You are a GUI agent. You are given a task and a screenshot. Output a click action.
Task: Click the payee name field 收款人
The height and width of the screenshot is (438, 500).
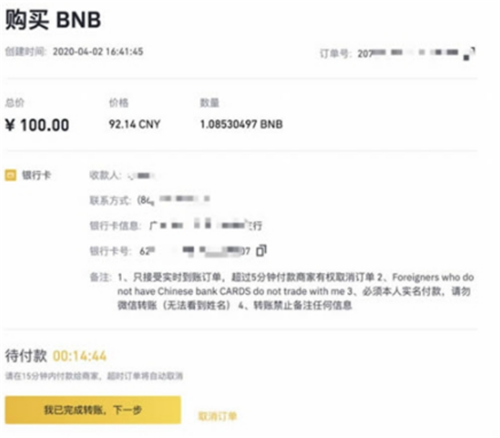(x=142, y=175)
